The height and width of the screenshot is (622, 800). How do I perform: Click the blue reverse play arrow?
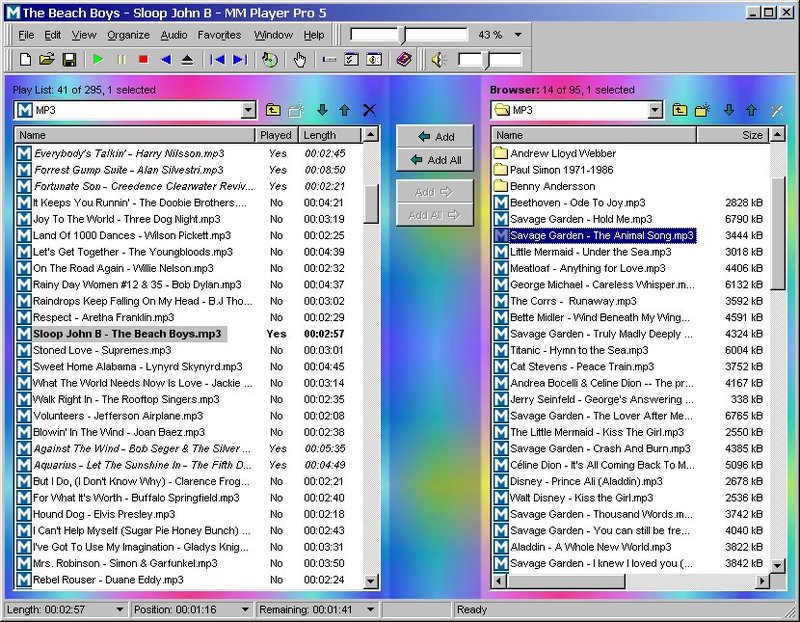(166, 60)
